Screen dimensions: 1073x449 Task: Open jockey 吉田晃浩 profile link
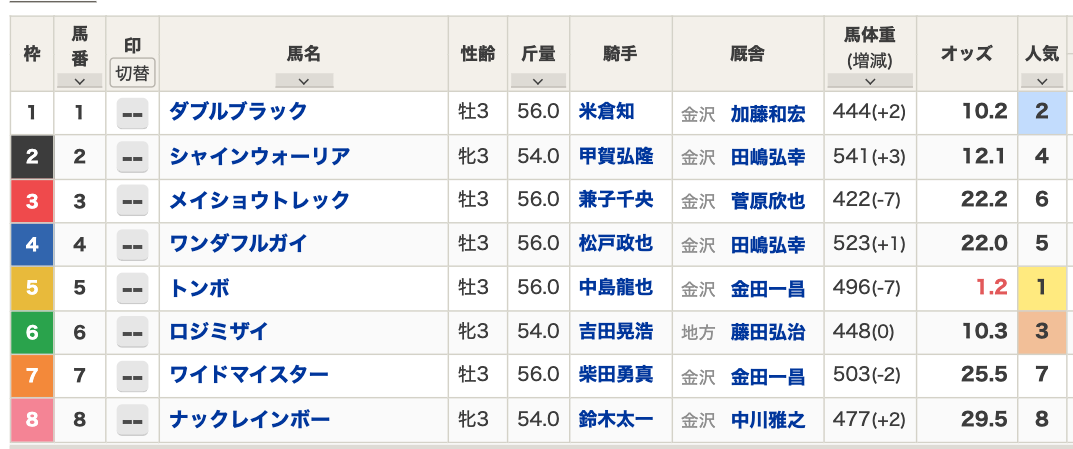pyautogui.click(x=616, y=332)
